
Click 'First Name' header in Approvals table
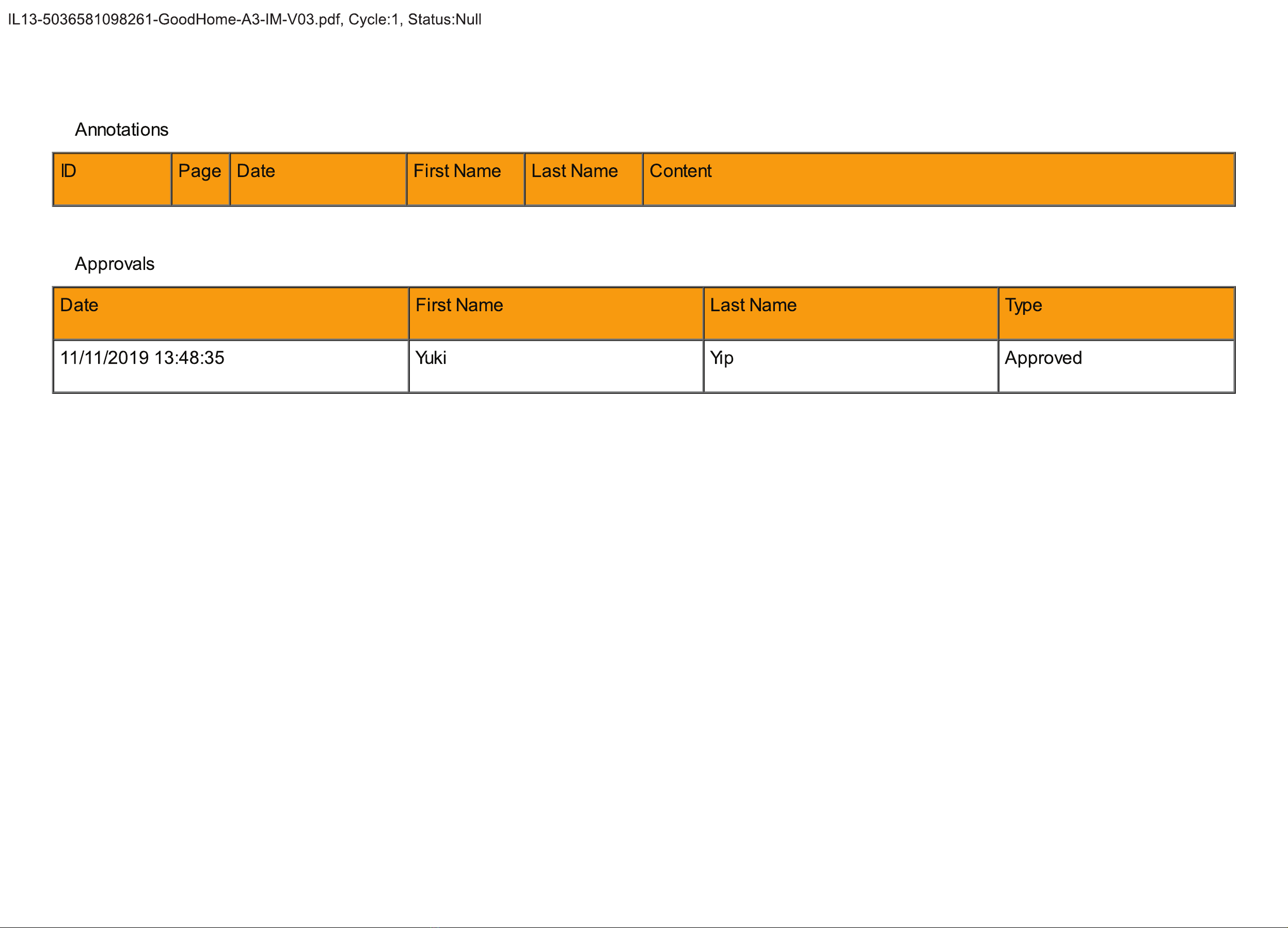pos(556,313)
